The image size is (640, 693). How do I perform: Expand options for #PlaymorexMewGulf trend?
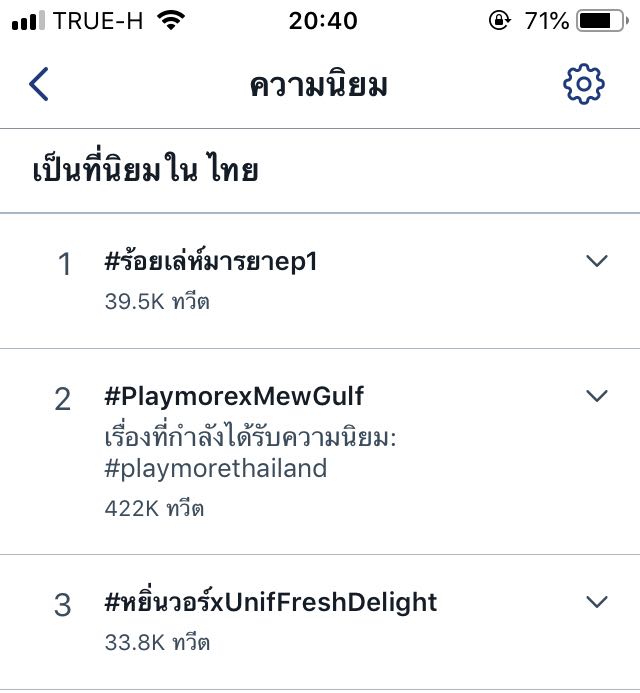(597, 396)
